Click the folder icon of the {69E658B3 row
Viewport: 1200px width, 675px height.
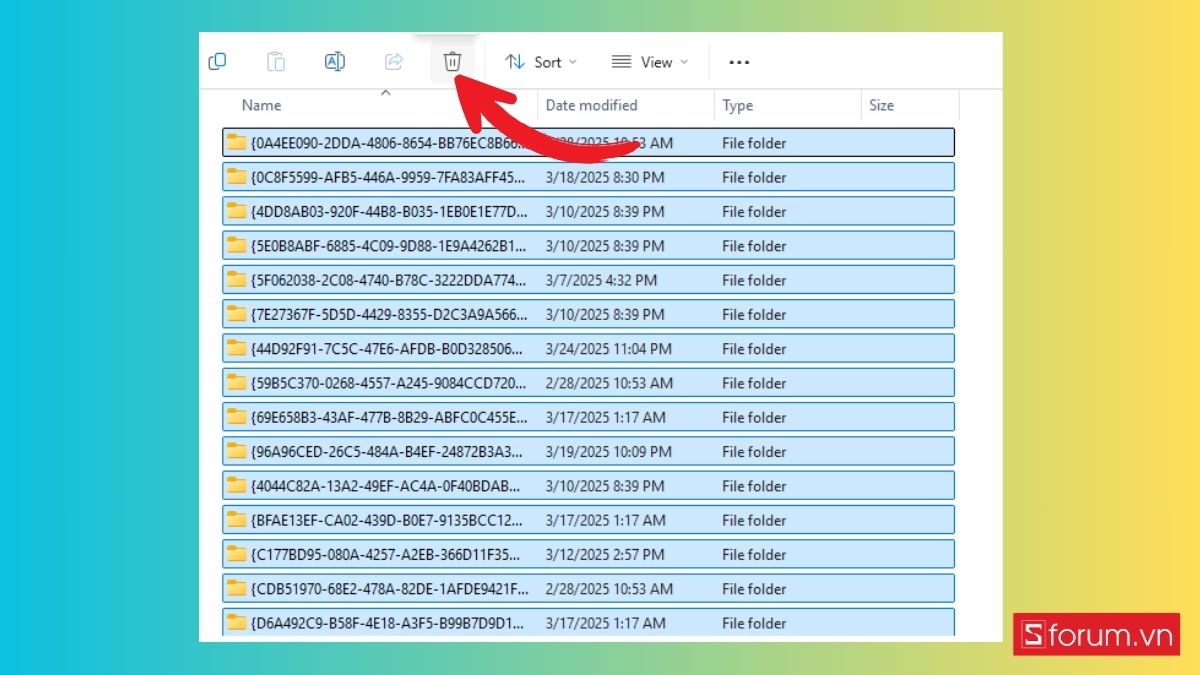point(236,416)
